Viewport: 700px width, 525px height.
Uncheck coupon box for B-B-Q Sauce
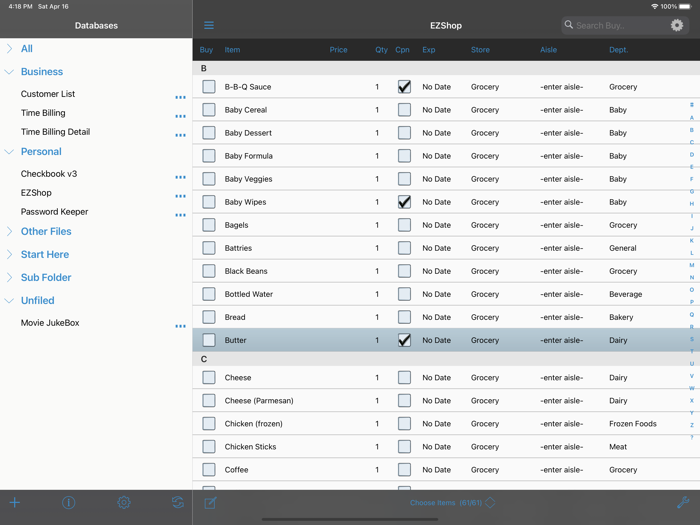(404, 87)
